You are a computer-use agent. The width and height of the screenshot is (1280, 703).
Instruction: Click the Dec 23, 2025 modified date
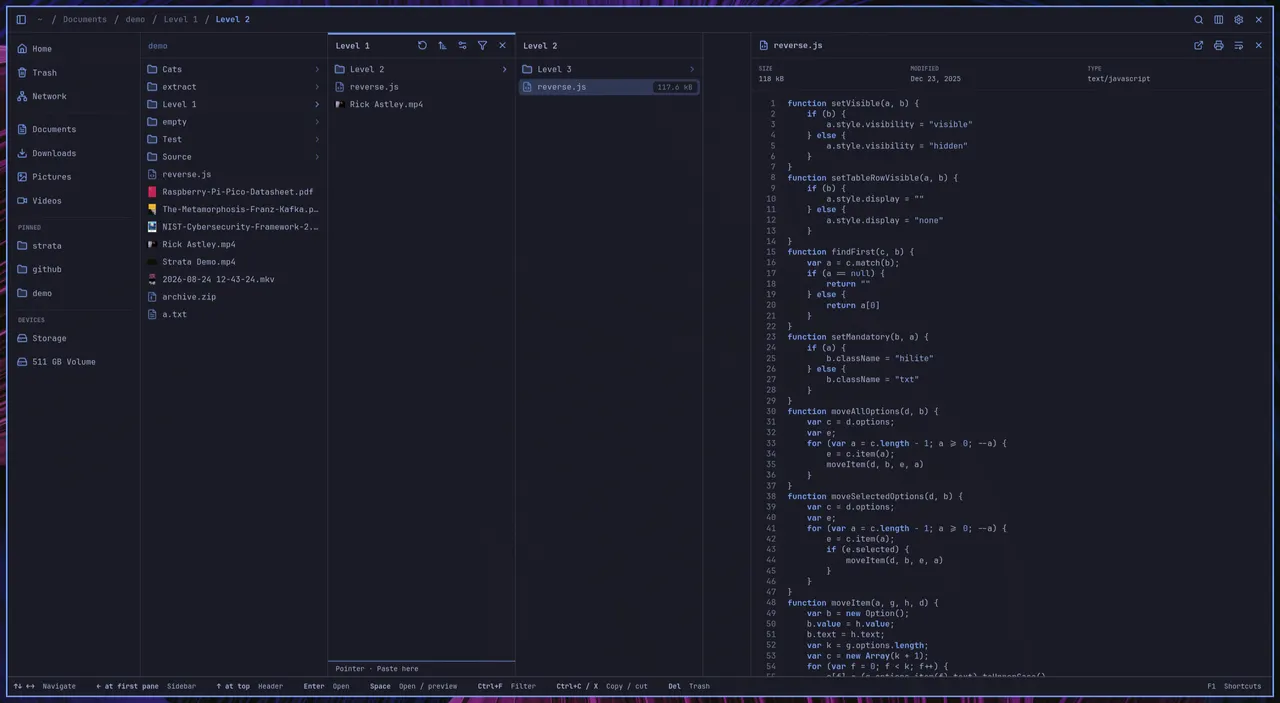935,79
